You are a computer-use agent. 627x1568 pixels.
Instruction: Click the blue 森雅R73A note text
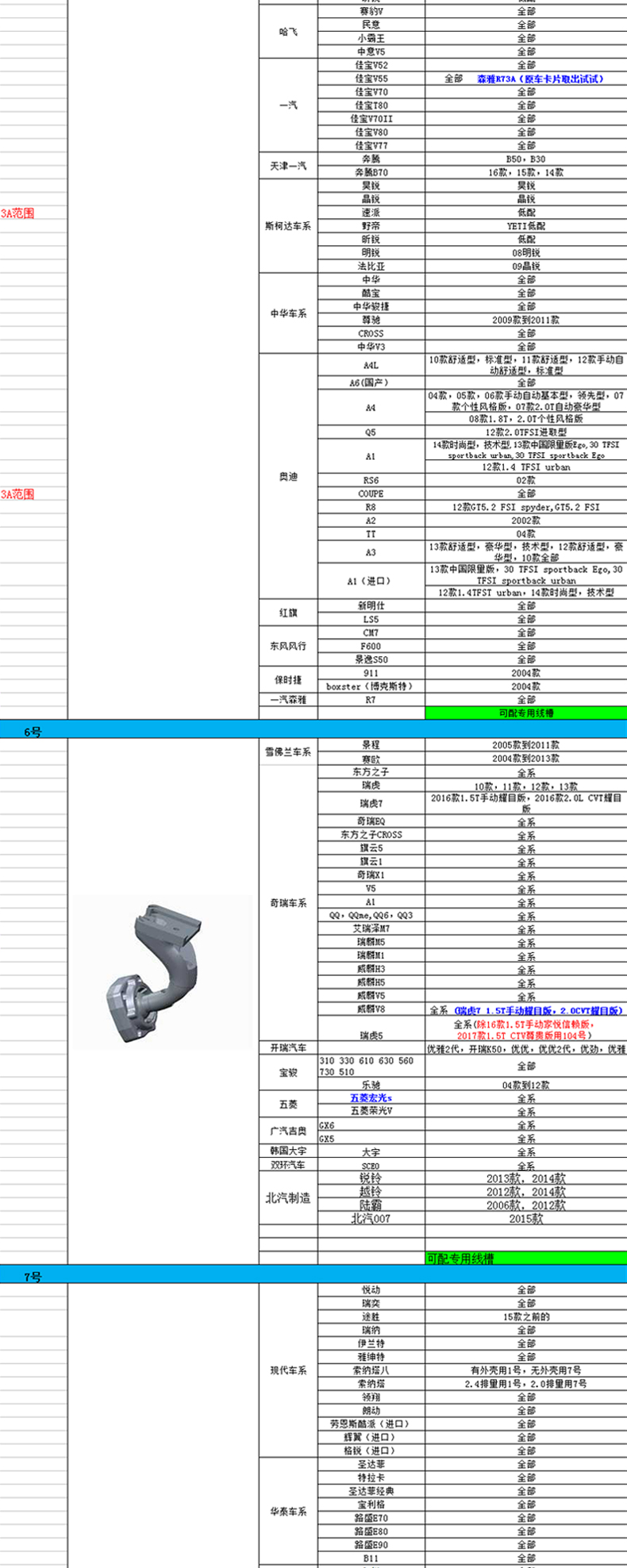(540, 79)
